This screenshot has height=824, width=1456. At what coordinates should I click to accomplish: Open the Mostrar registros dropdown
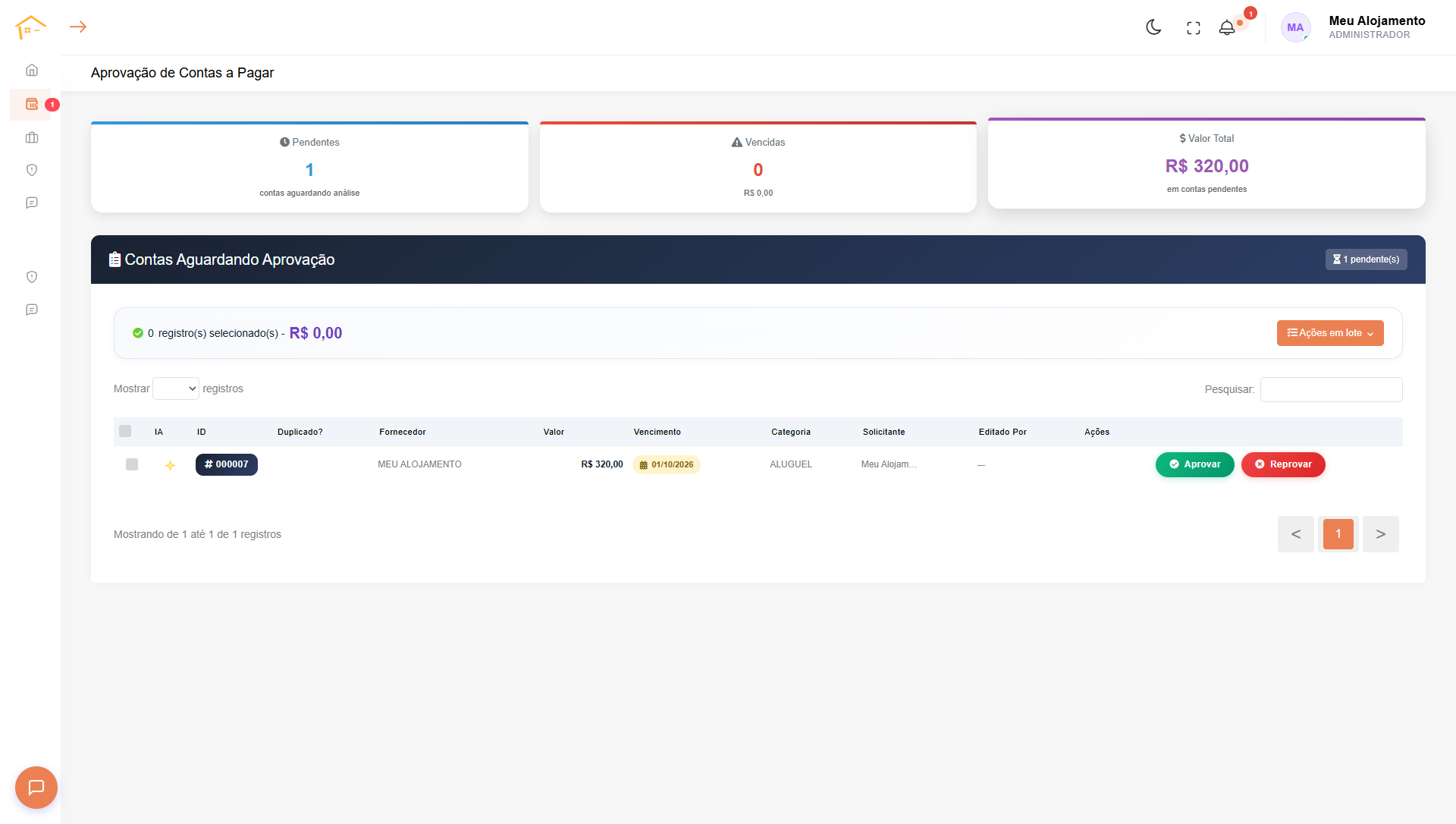coord(176,388)
